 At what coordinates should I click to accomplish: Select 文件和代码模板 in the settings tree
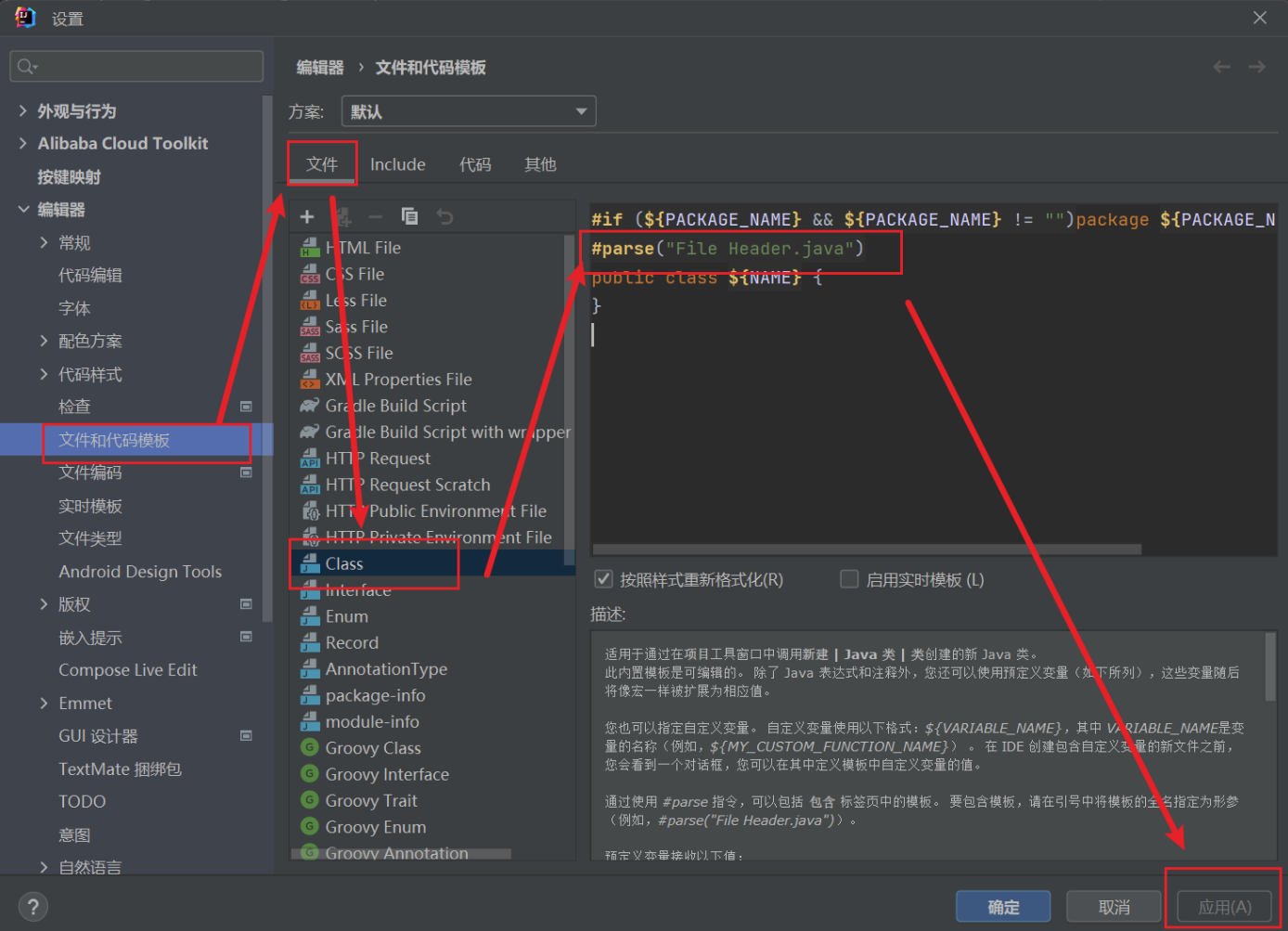(136, 440)
